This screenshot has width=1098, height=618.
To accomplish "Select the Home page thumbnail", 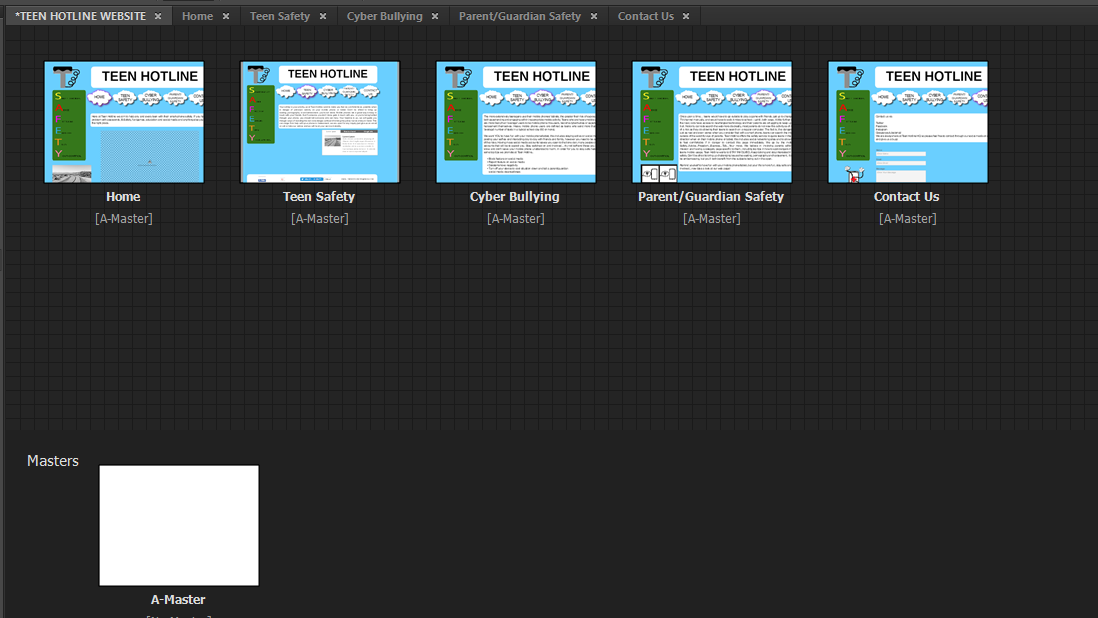I will coord(124,122).
